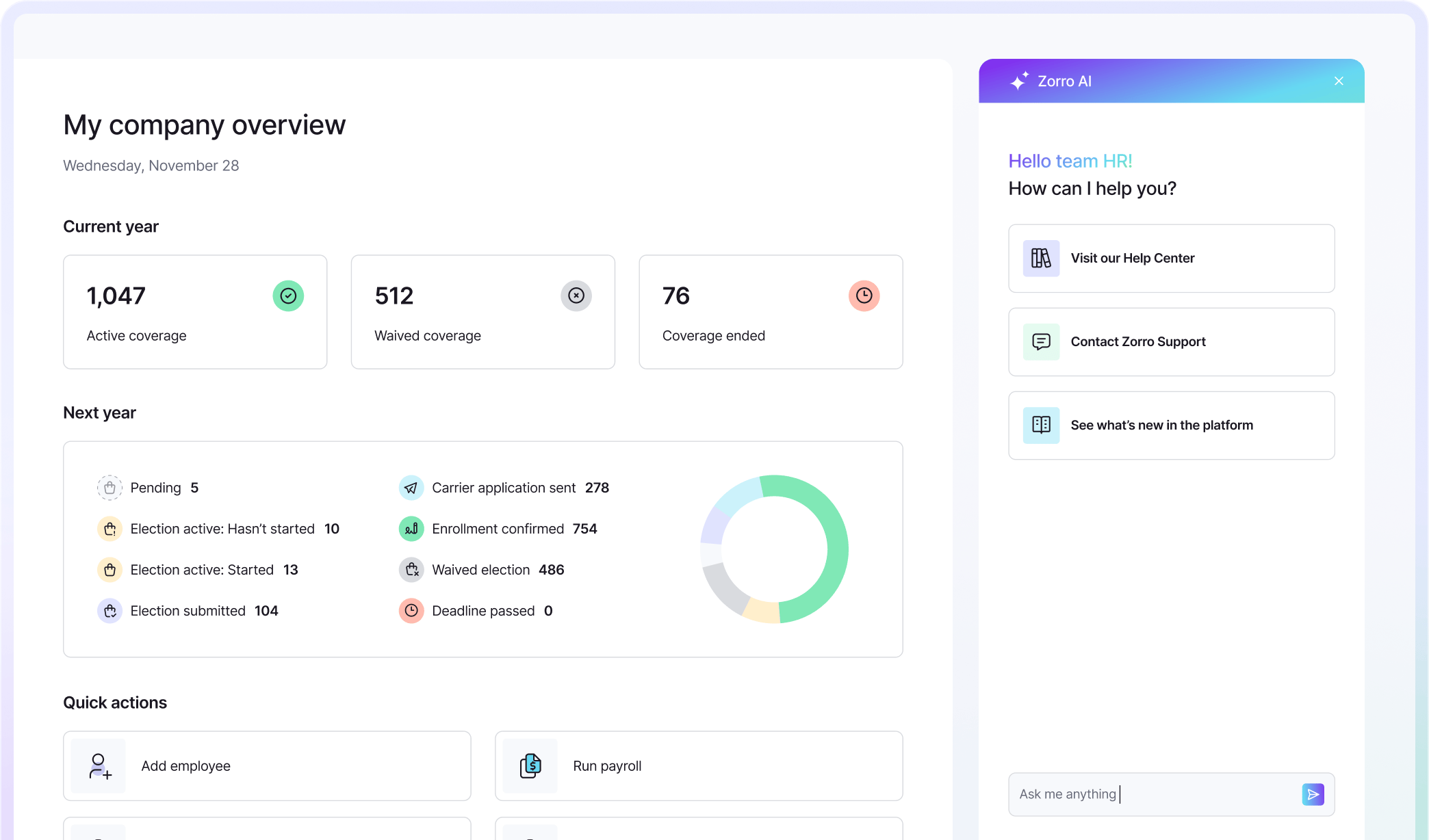Click the 1,047 active coverage number
Image resolution: width=1429 pixels, height=840 pixels.
point(116,296)
